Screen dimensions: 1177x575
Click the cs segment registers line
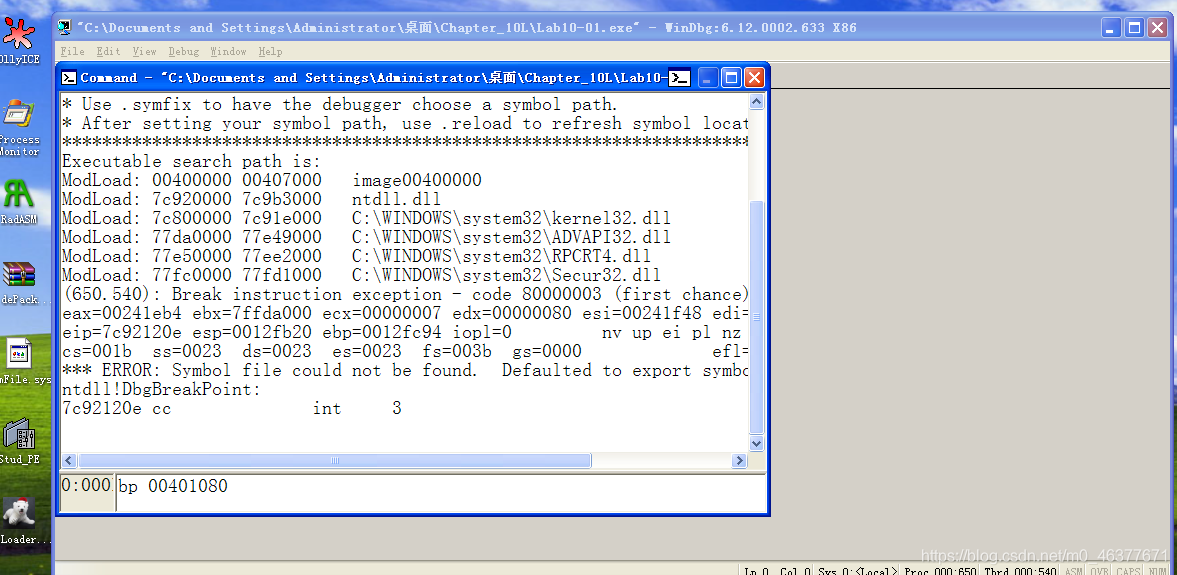[x=405, y=351]
